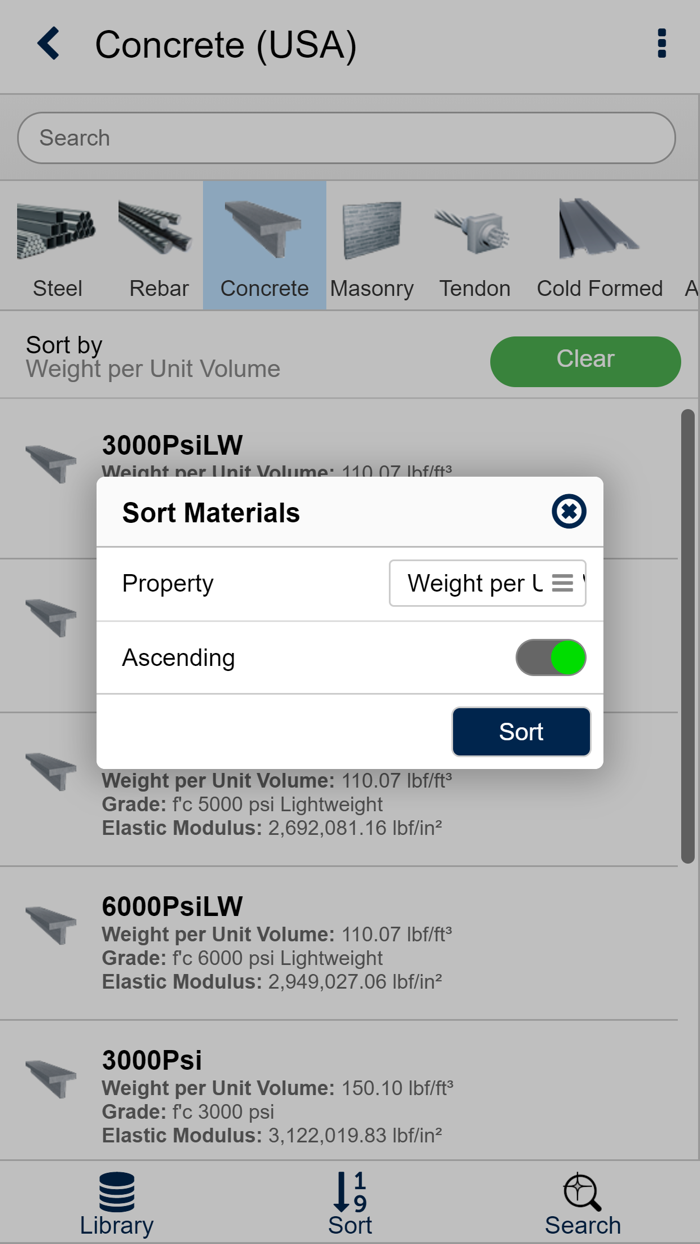
Task: Switch to the Sort tab at bottom
Action: point(350,1202)
